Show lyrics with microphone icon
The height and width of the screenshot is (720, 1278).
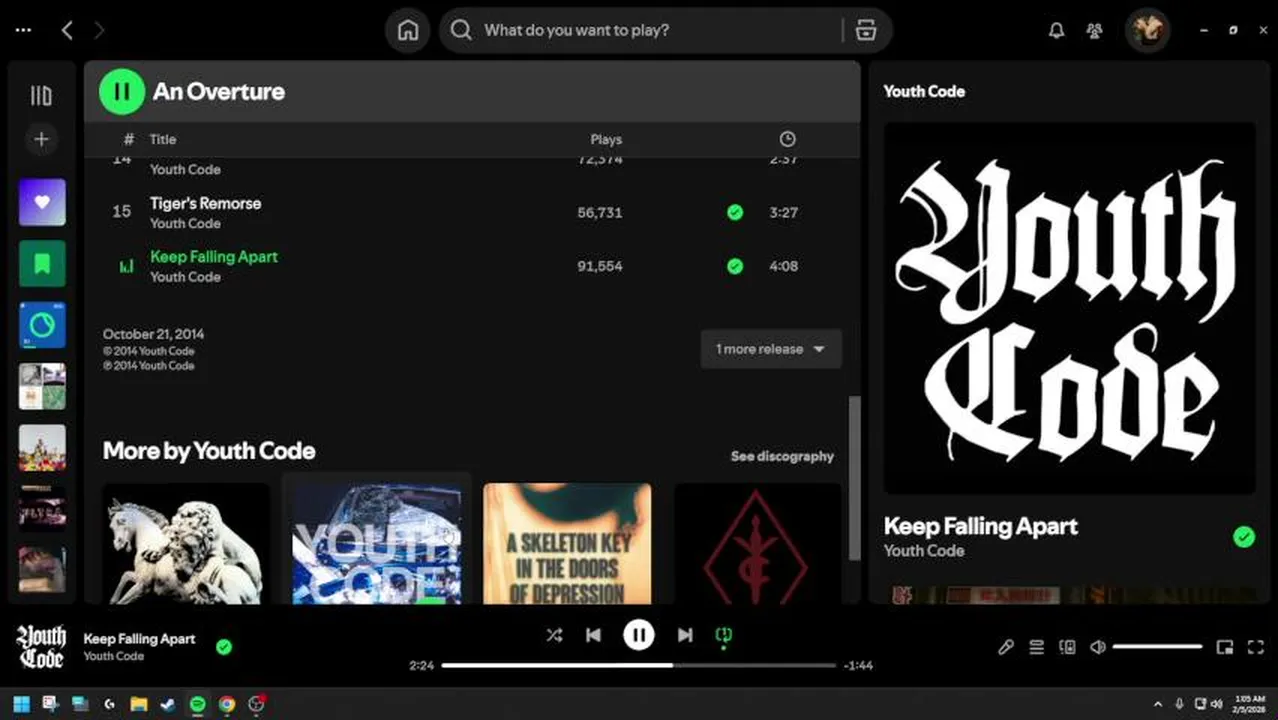[1006, 647]
